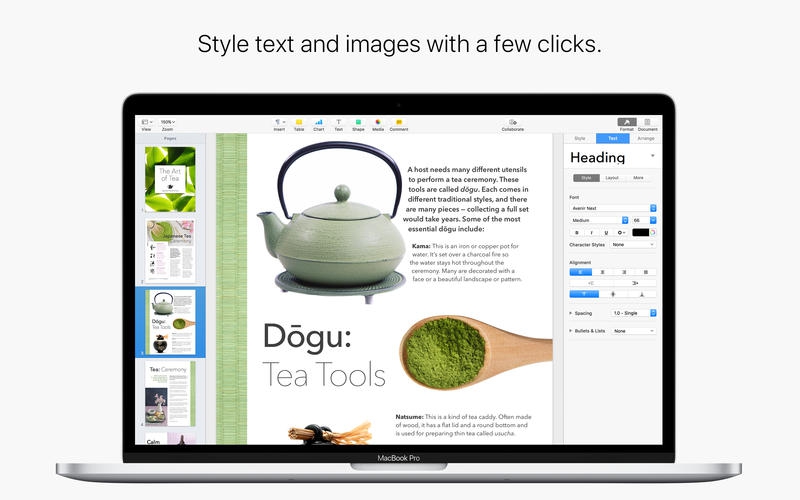Add a Table from the toolbar
This screenshot has height=500, width=800.
point(299,122)
